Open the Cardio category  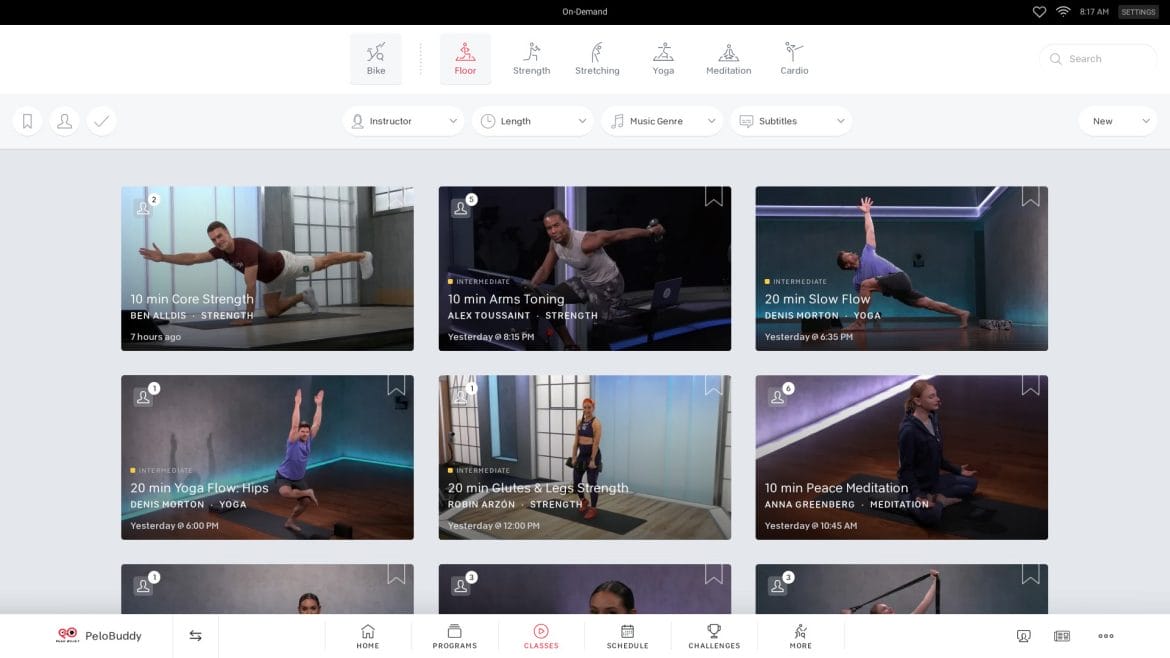click(794, 59)
